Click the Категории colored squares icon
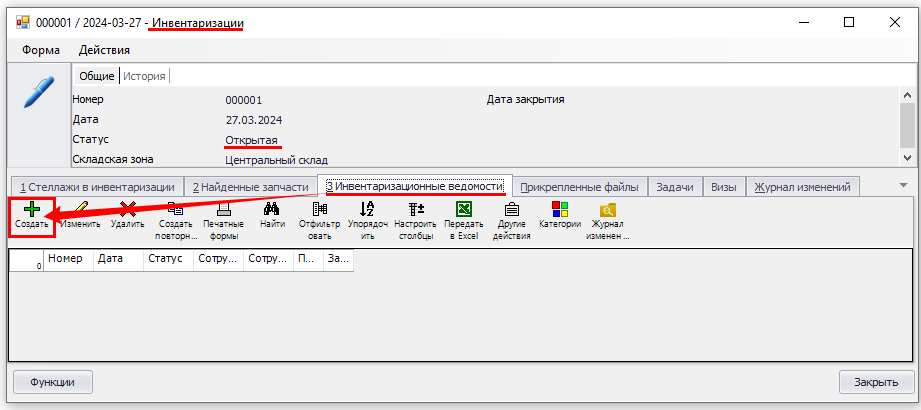 coord(559,210)
